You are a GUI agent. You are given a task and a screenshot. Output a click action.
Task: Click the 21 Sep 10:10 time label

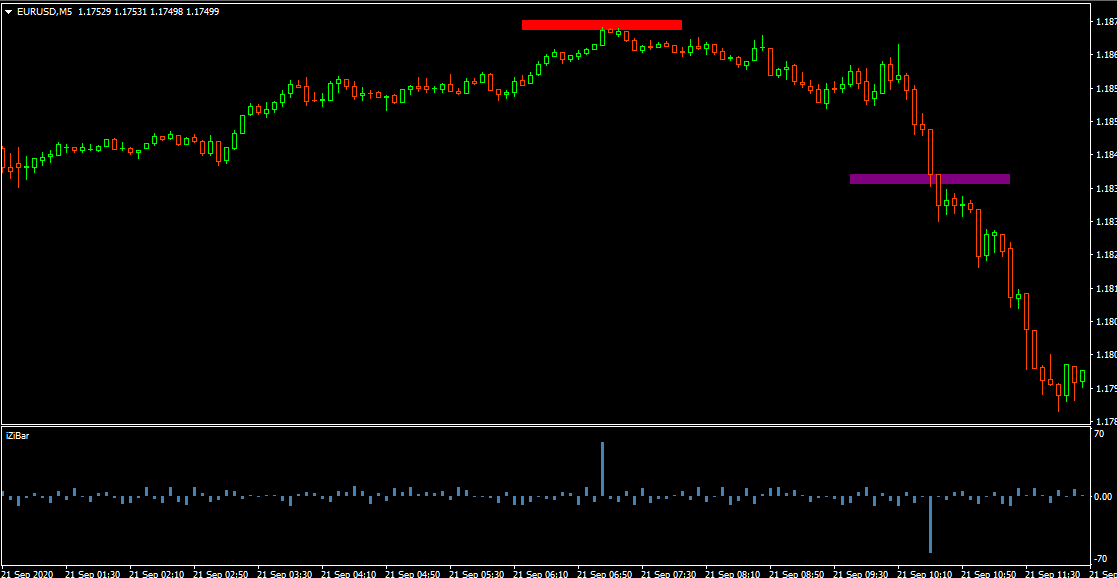coord(923,572)
